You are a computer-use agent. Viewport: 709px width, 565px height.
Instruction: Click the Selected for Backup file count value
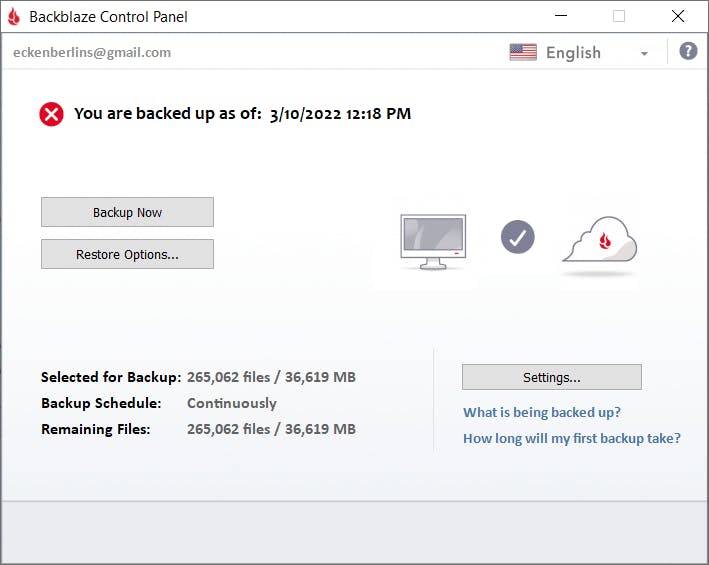pos(271,377)
